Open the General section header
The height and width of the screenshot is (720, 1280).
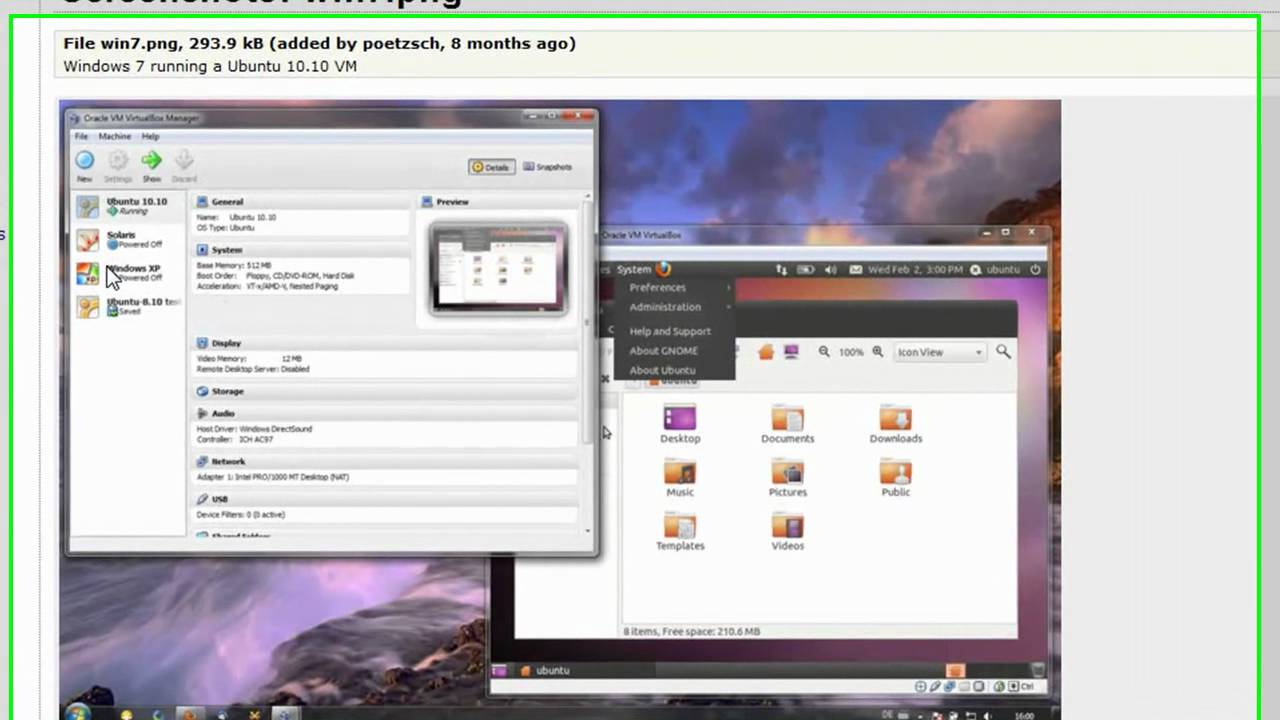[303, 202]
